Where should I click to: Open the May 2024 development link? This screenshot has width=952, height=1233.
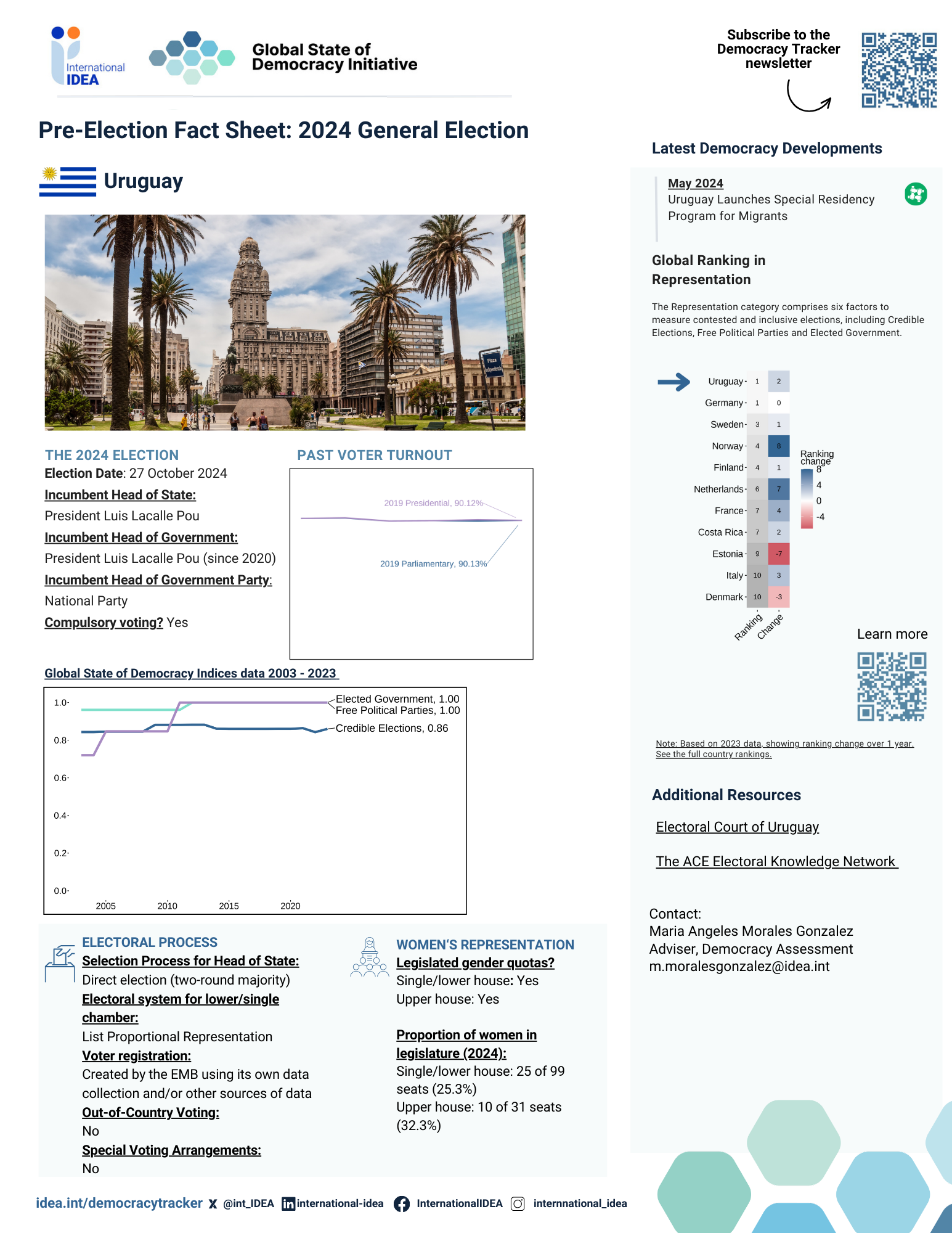695,184
